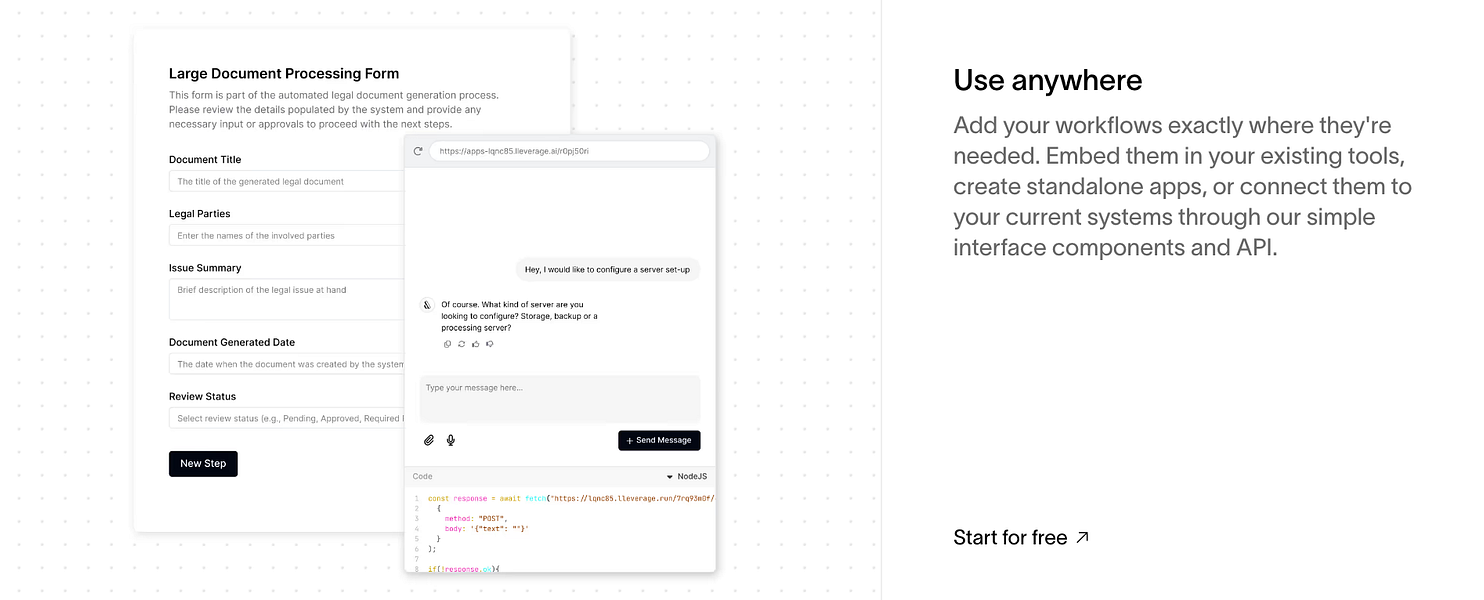
Task: Click the browser URL address bar
Action: [569, 151]
